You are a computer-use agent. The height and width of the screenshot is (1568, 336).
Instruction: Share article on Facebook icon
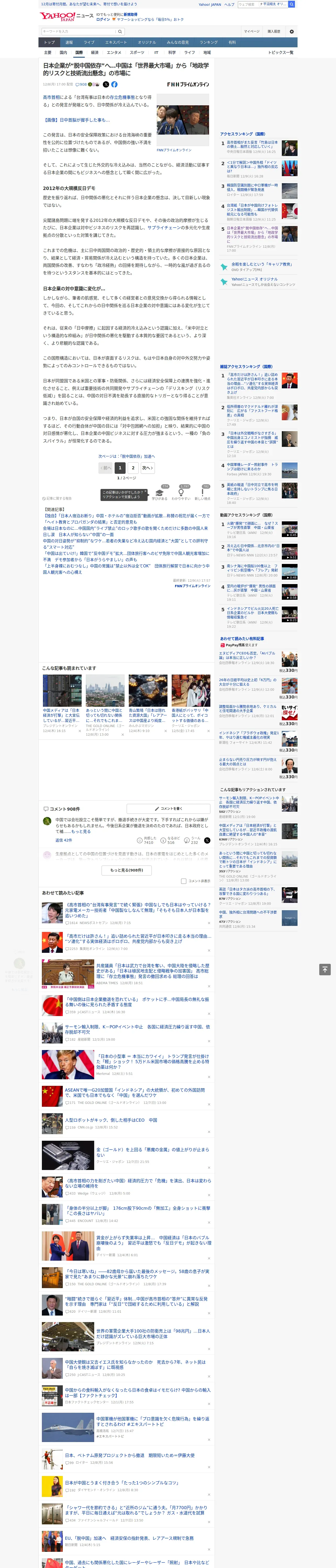coord(114,85)
